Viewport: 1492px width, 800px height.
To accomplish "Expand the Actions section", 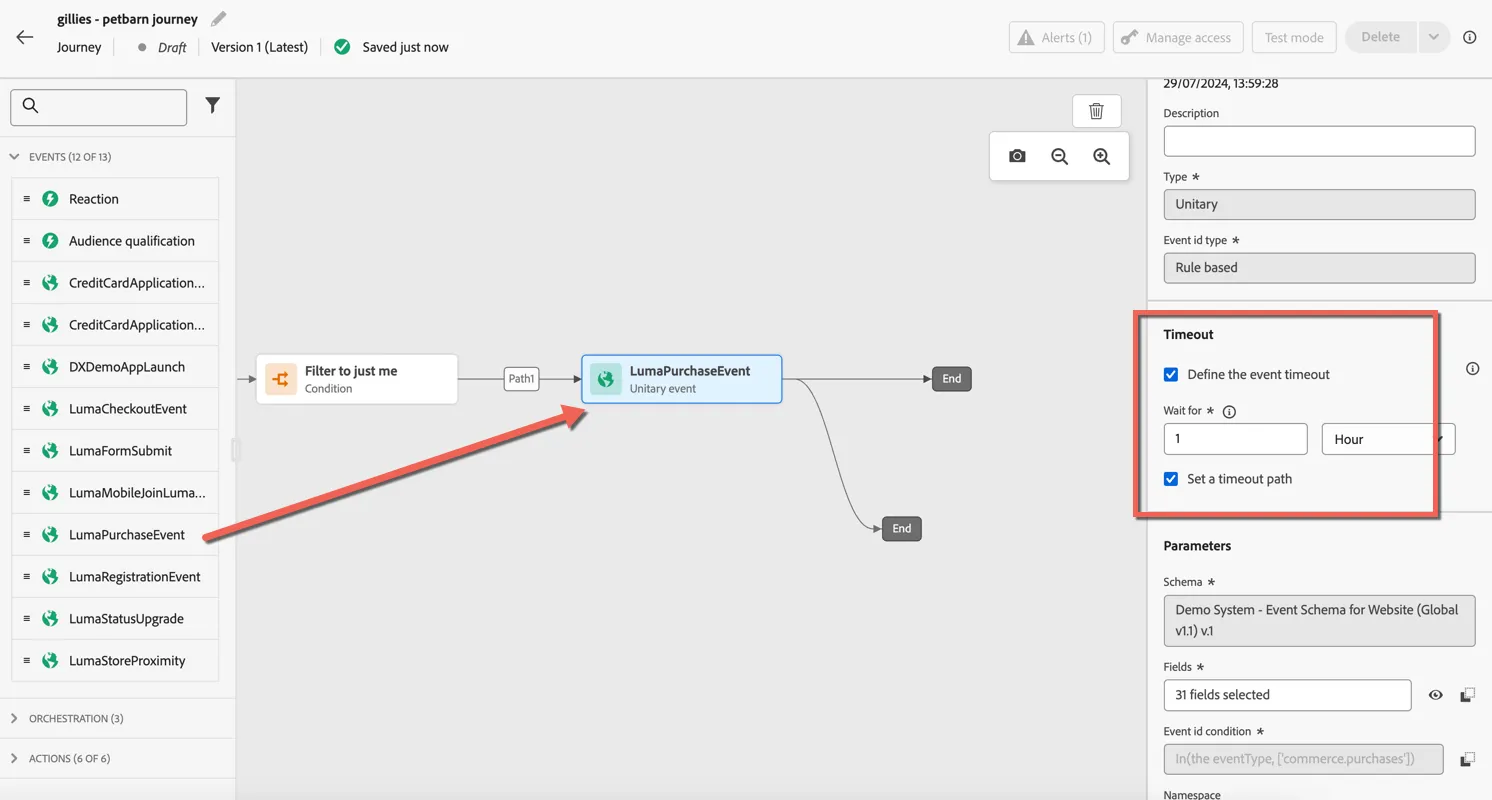I will [x=14, y=759].
